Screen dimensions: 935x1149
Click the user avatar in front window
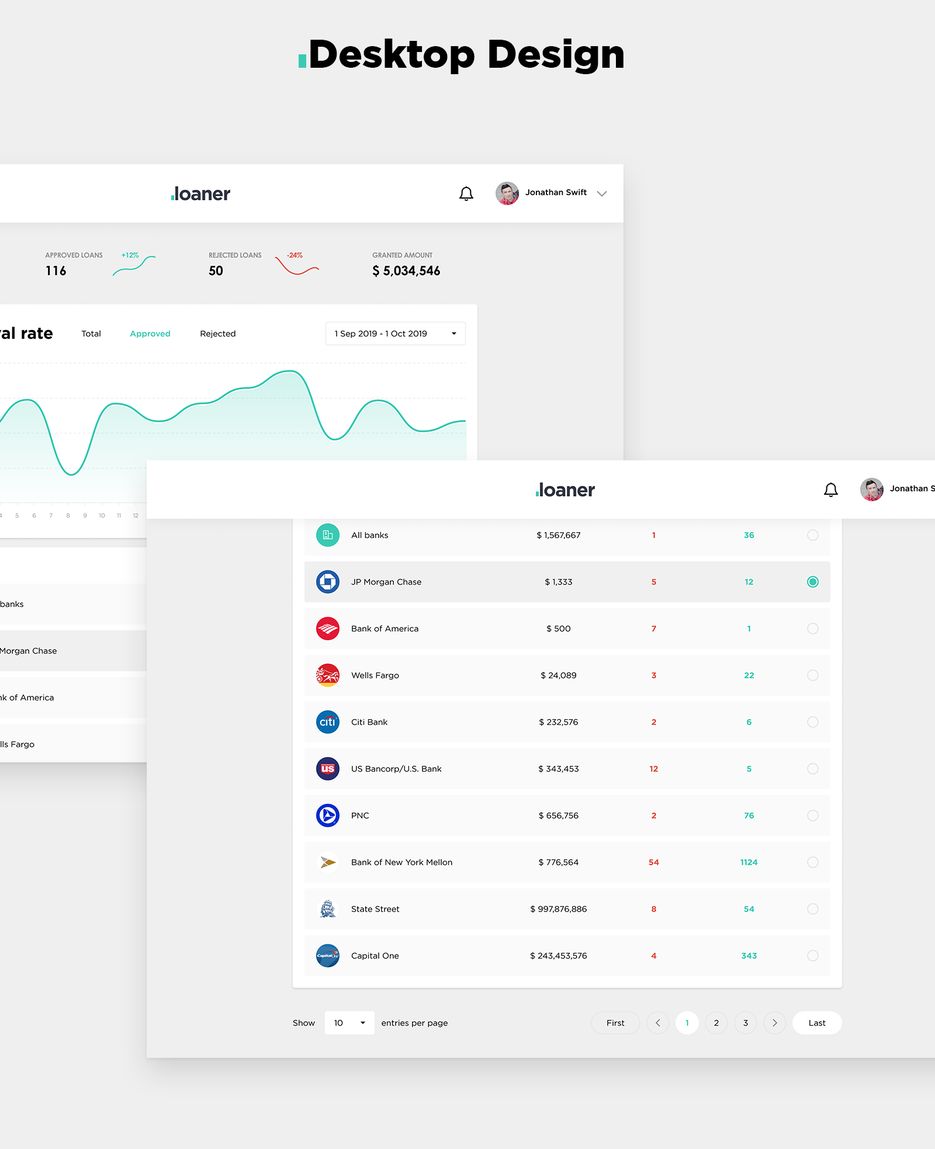click(871, 489)
